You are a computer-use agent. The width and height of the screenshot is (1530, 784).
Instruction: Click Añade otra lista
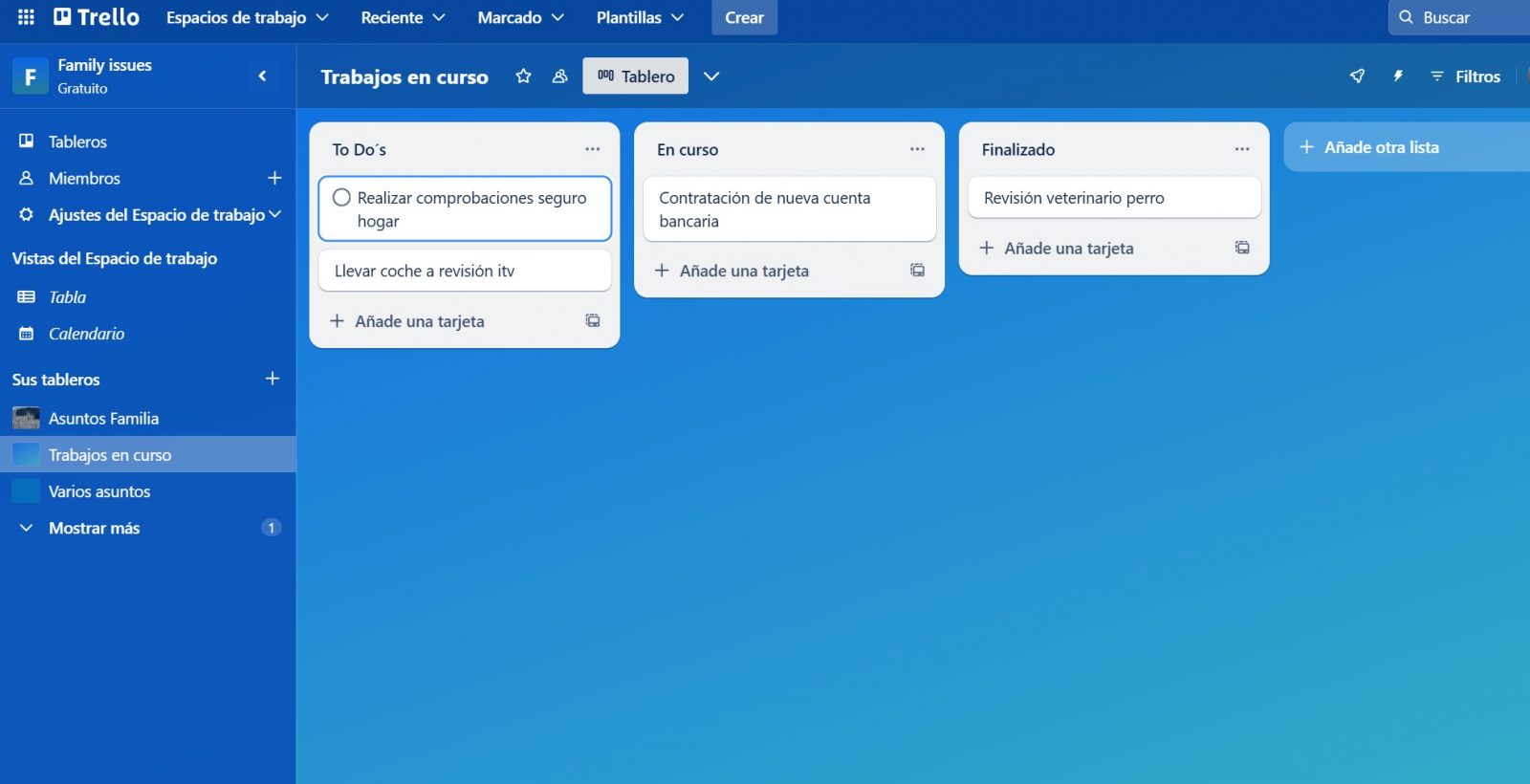click(x=1407, y=147)
